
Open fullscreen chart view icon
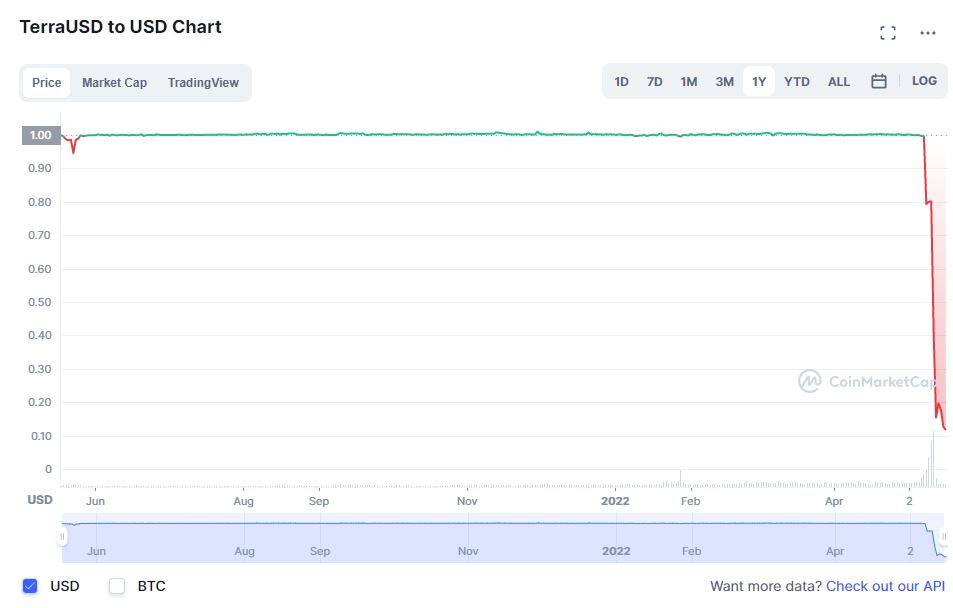pyautogui.click(x=887, y=33)
